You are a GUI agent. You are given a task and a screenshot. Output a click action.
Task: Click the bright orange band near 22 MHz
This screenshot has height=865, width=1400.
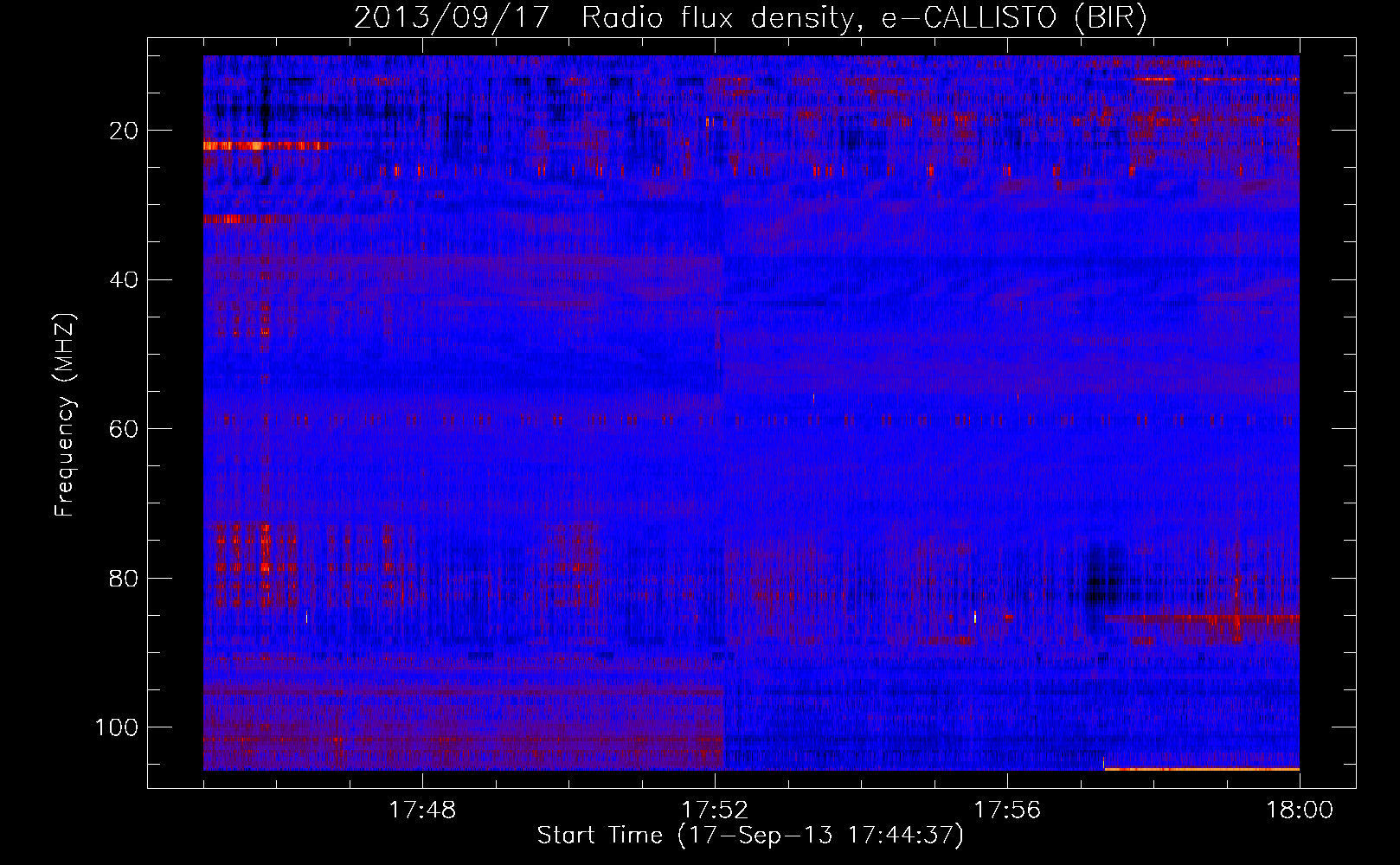point(266,145)
